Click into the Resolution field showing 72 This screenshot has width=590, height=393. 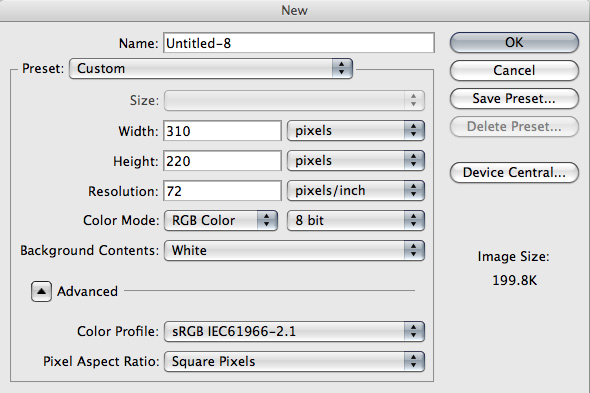pos(222,191)
